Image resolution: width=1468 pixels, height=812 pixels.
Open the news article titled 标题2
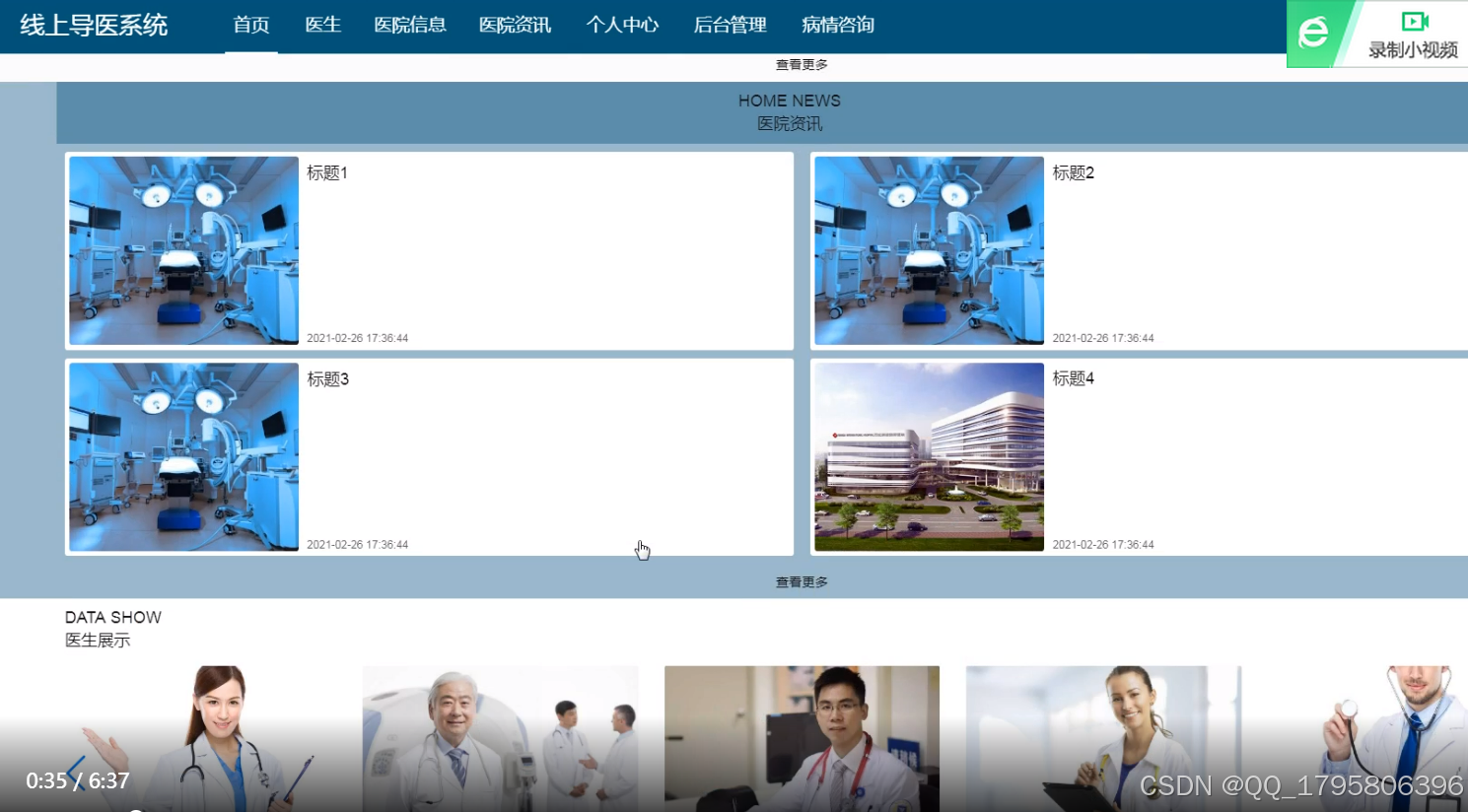point(1072,172)
